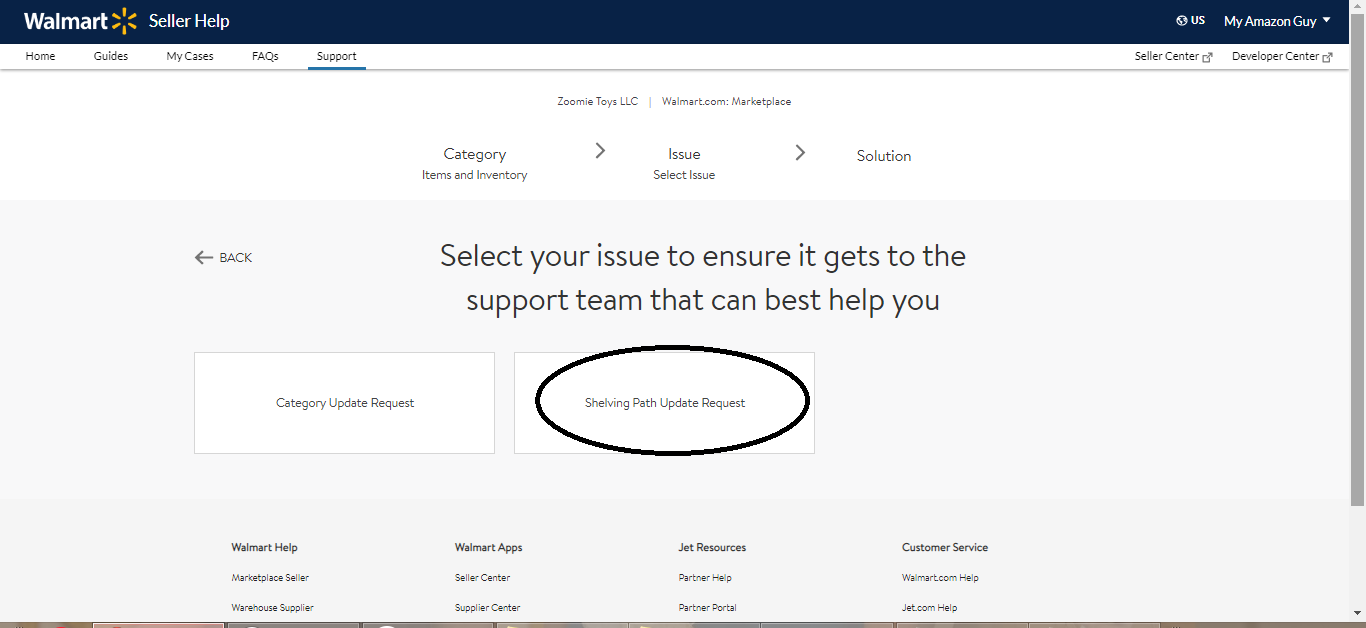Go to the Home tab

coord(41,56)
